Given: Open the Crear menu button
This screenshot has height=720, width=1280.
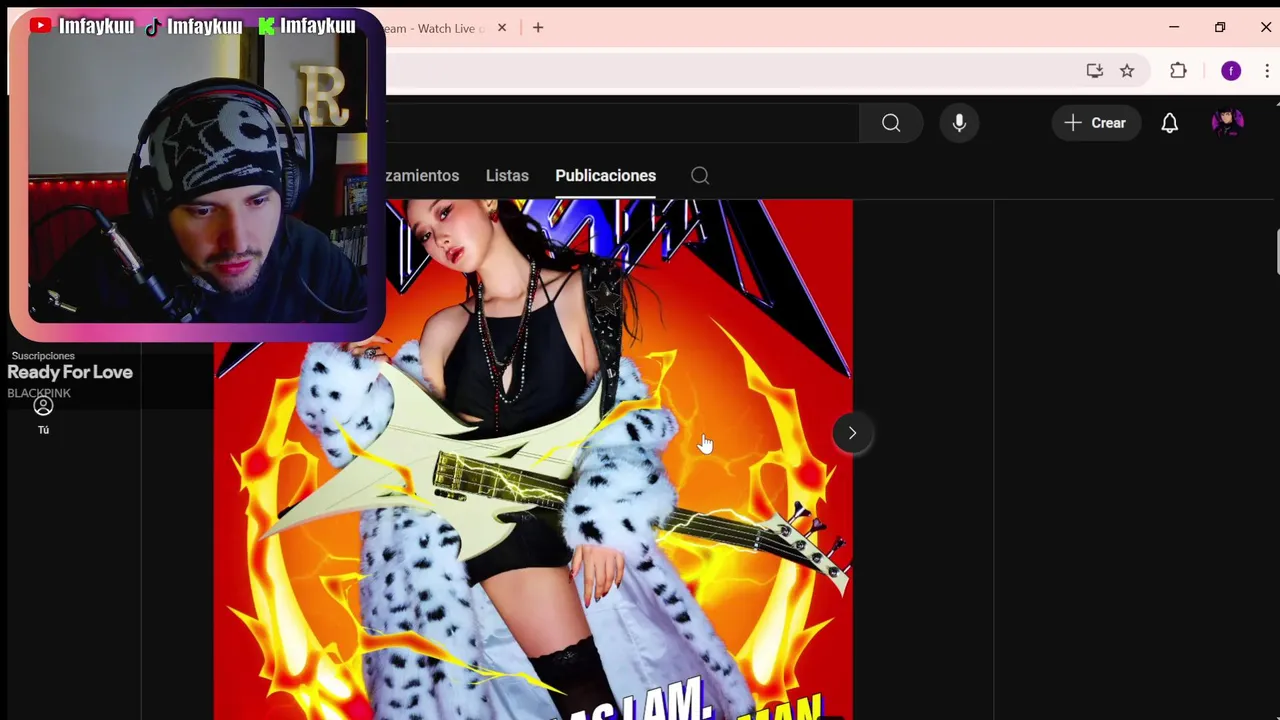Looking at the screenshot, I should [x=1095, y=123].
